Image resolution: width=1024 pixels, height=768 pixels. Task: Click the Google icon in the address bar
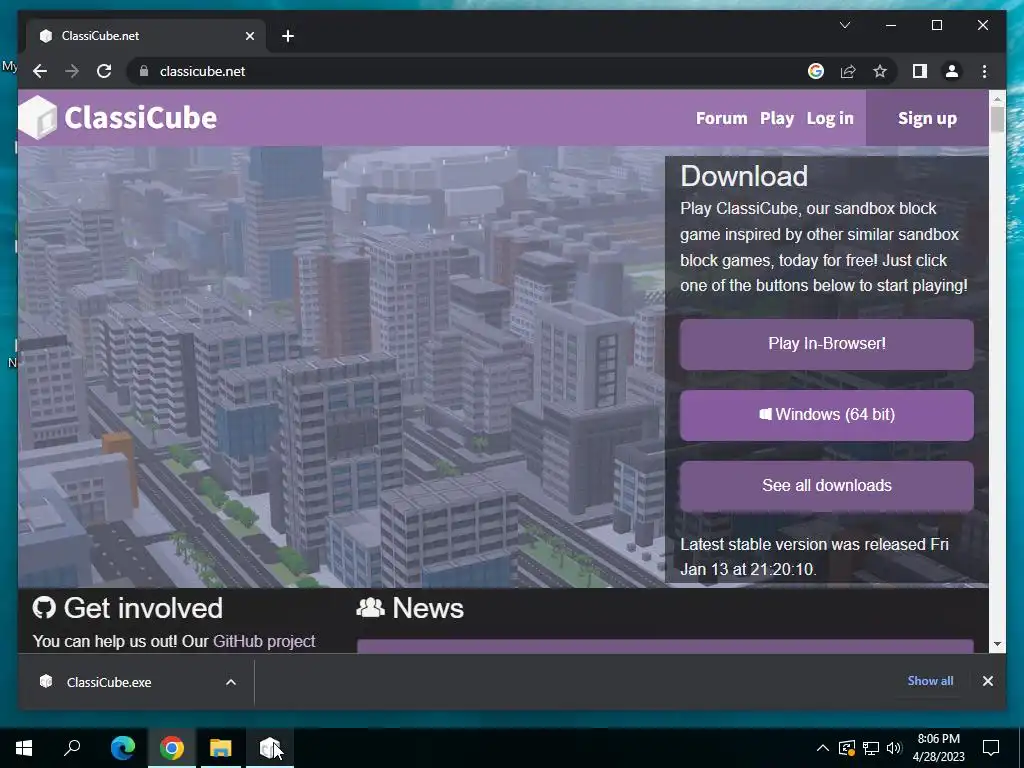click(x=816, y=71)
